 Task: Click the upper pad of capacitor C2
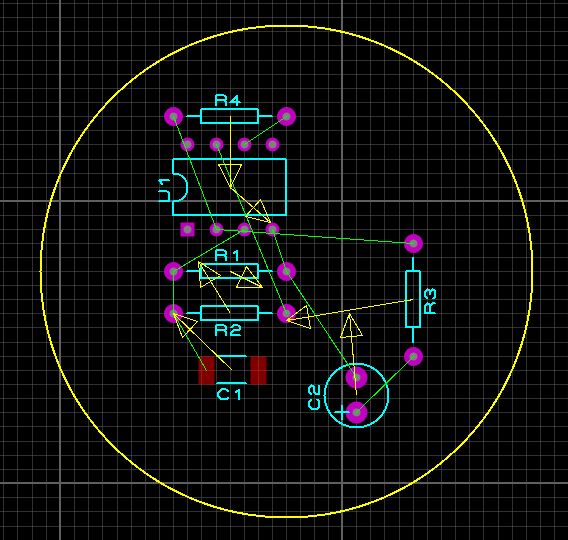pos(356,377)
